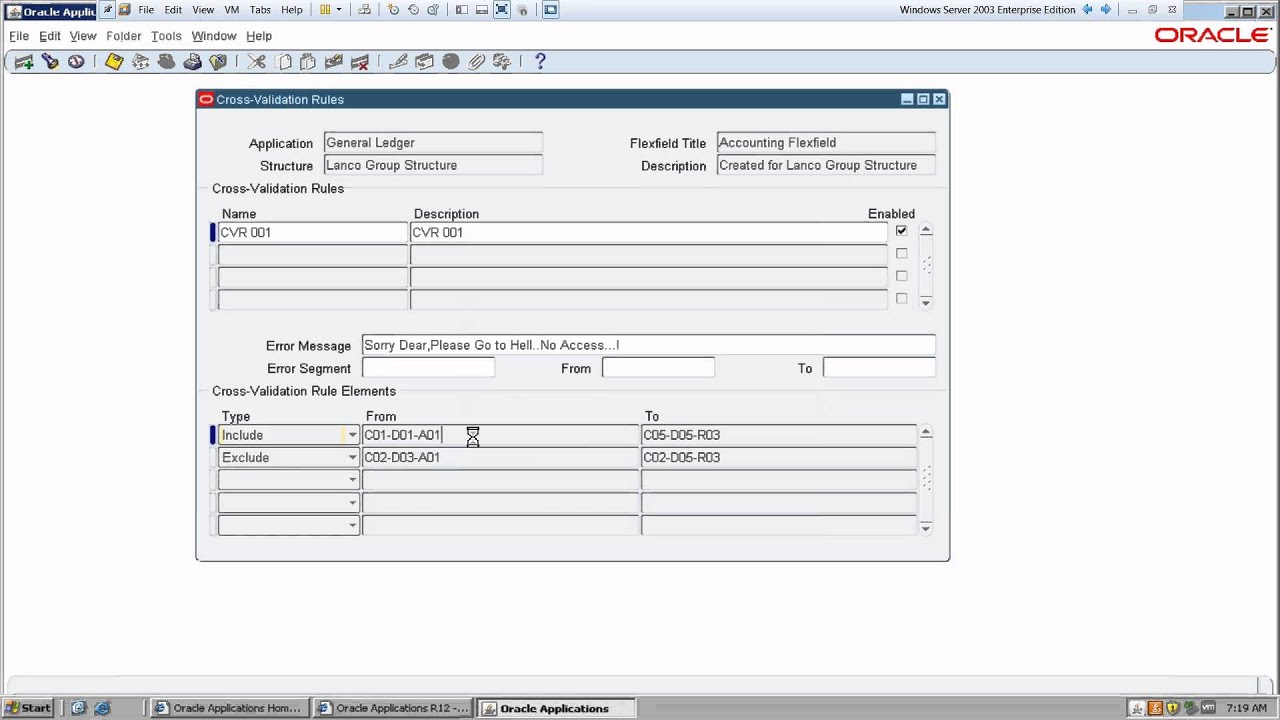Open Type dropdown in fifth element row
The image size is (1280, 720).
(352, 525)
